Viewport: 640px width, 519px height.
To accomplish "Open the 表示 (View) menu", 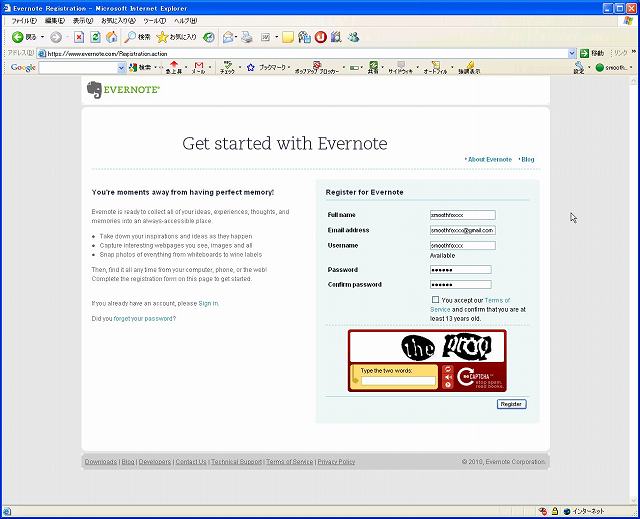I will 83,21.
